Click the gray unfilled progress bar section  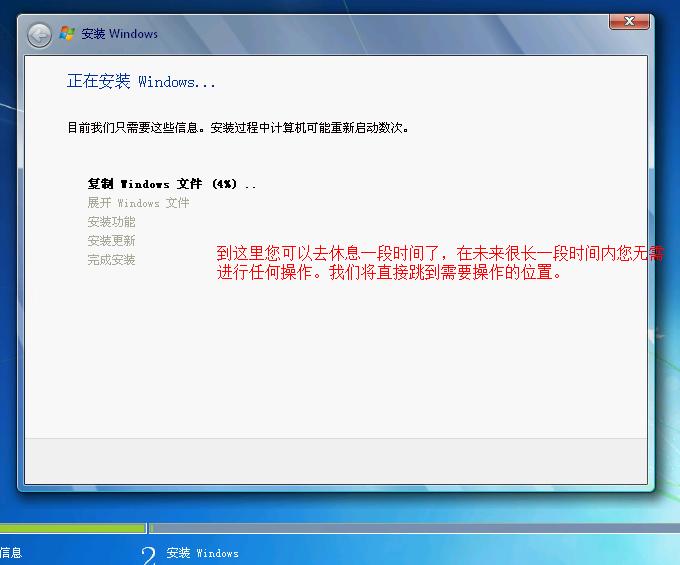tap(410, 528)
